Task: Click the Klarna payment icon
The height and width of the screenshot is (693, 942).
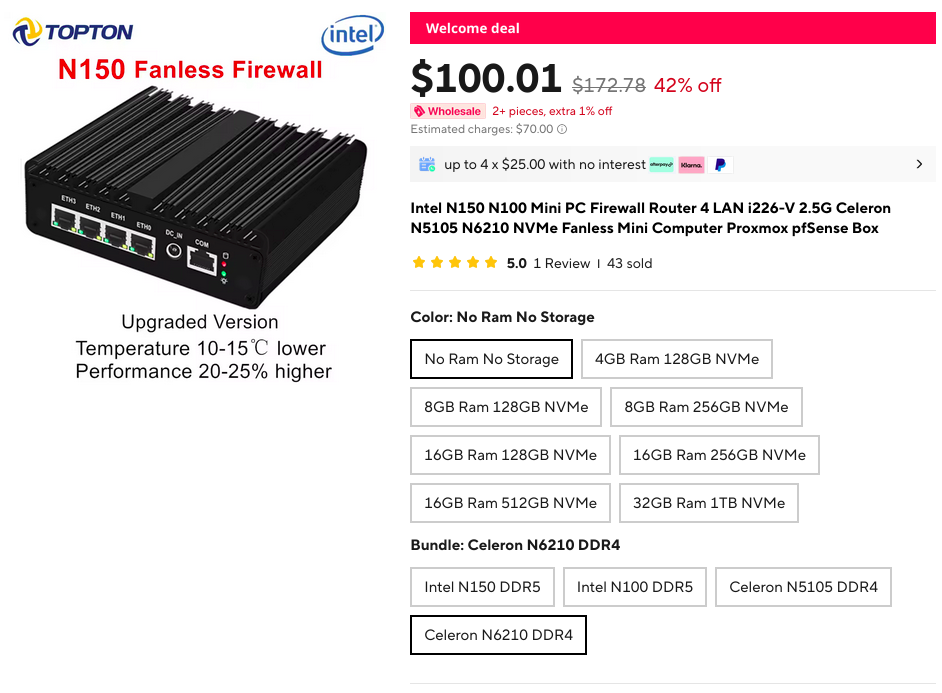Action: click(x=691, y=165)
